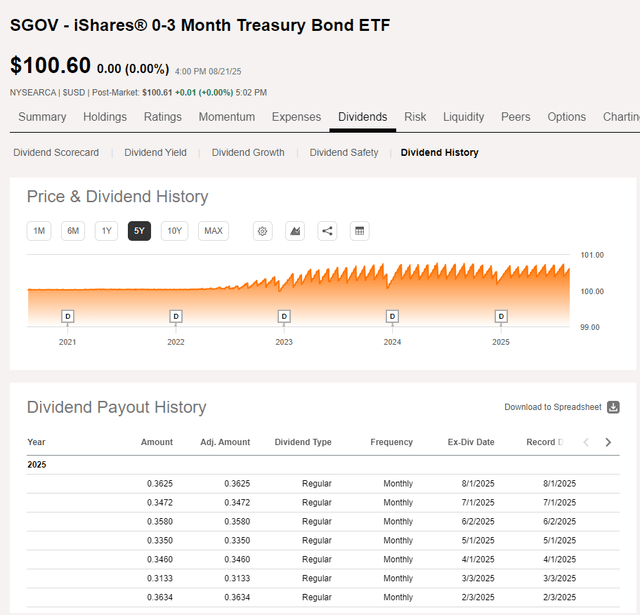Click record date 4/1/2025 cell
The width and height of the screenshot is (640, 615).
click(x=560, y=559)
